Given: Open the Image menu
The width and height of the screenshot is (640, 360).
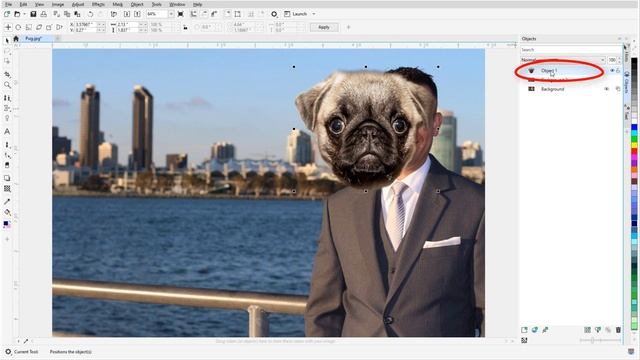Looking at the screenshot, I should tap(58, 4).
